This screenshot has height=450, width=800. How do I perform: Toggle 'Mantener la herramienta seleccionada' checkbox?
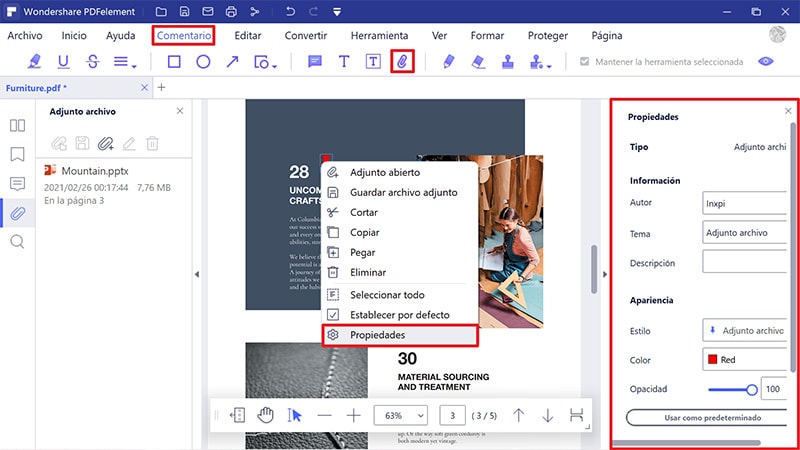point(586,62)
